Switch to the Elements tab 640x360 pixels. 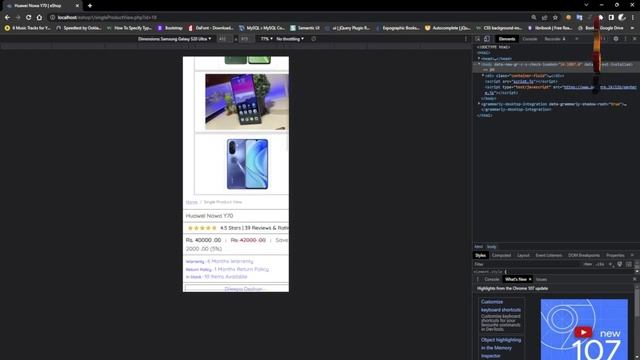507,39
